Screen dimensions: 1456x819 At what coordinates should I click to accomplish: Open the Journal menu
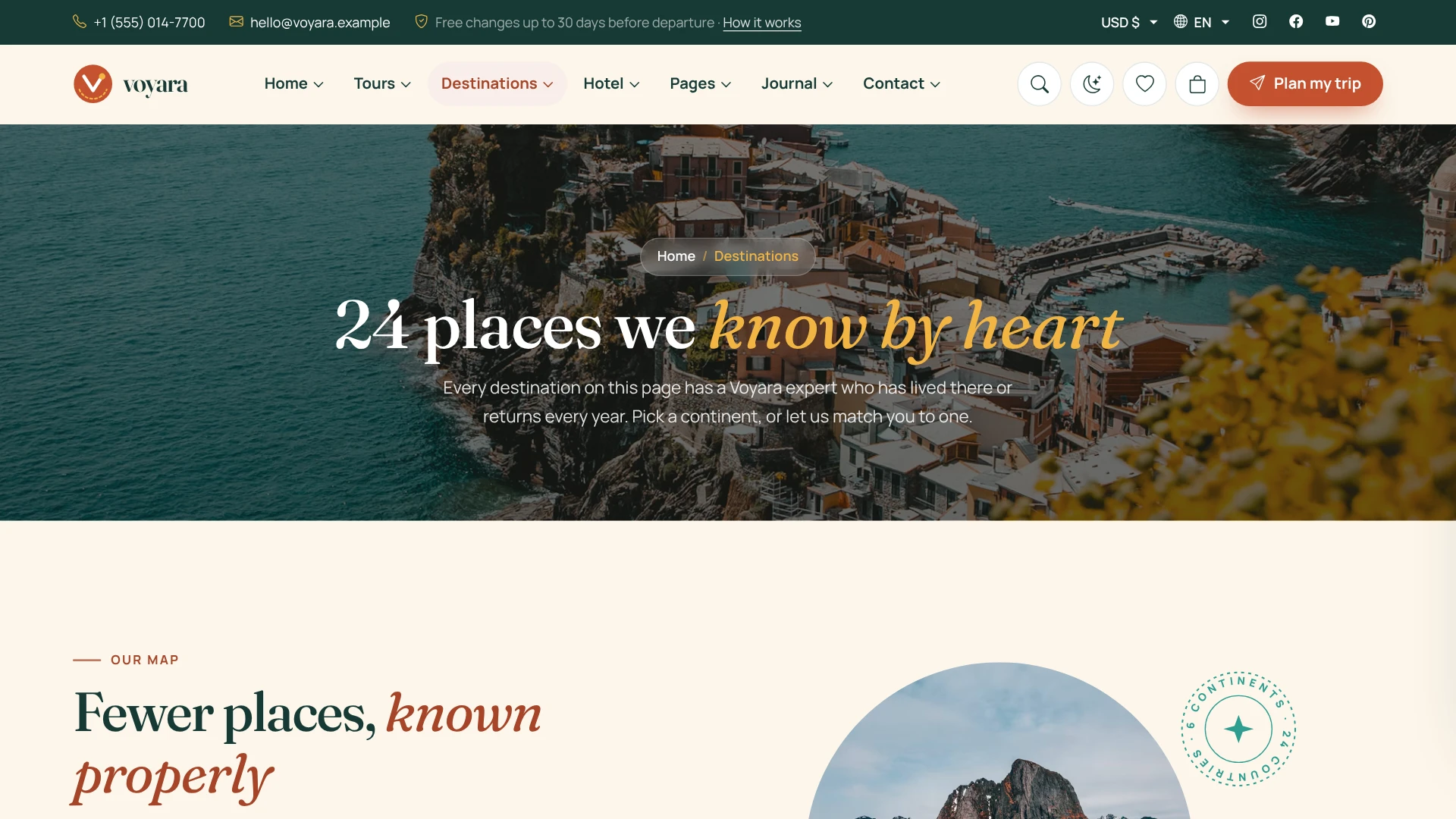point(797,83)
